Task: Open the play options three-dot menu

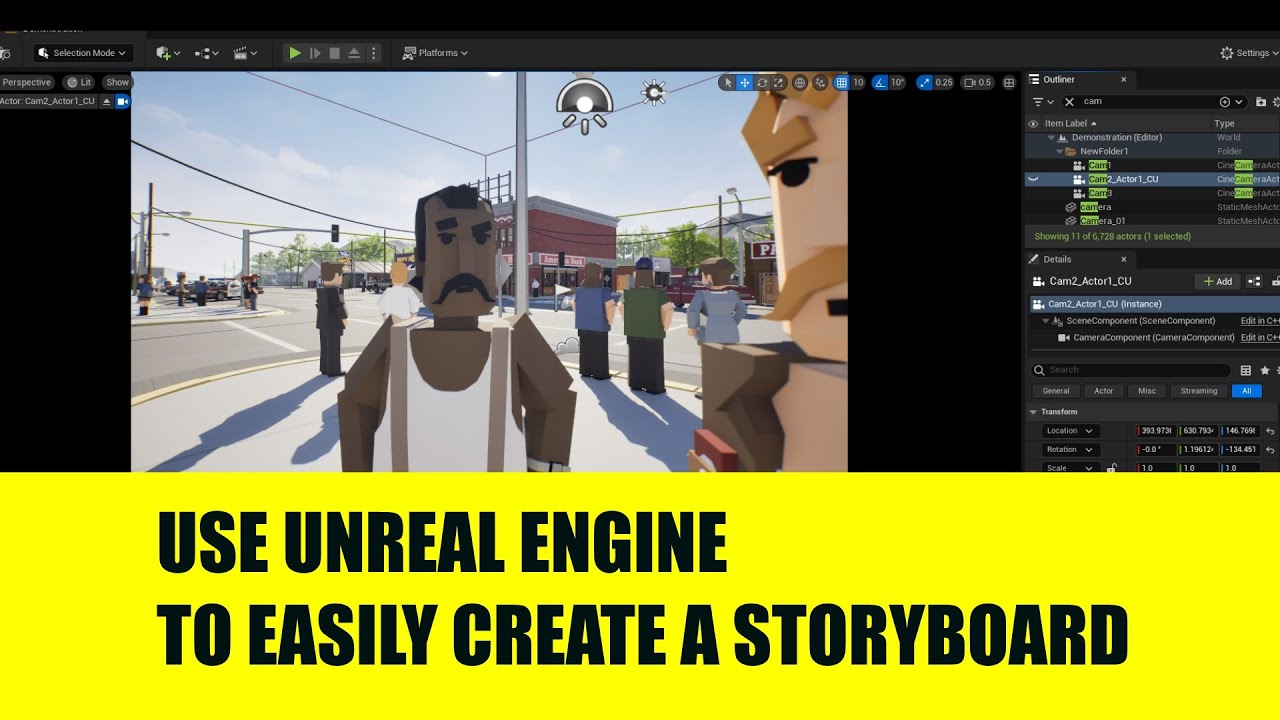Action: (374, 53)
